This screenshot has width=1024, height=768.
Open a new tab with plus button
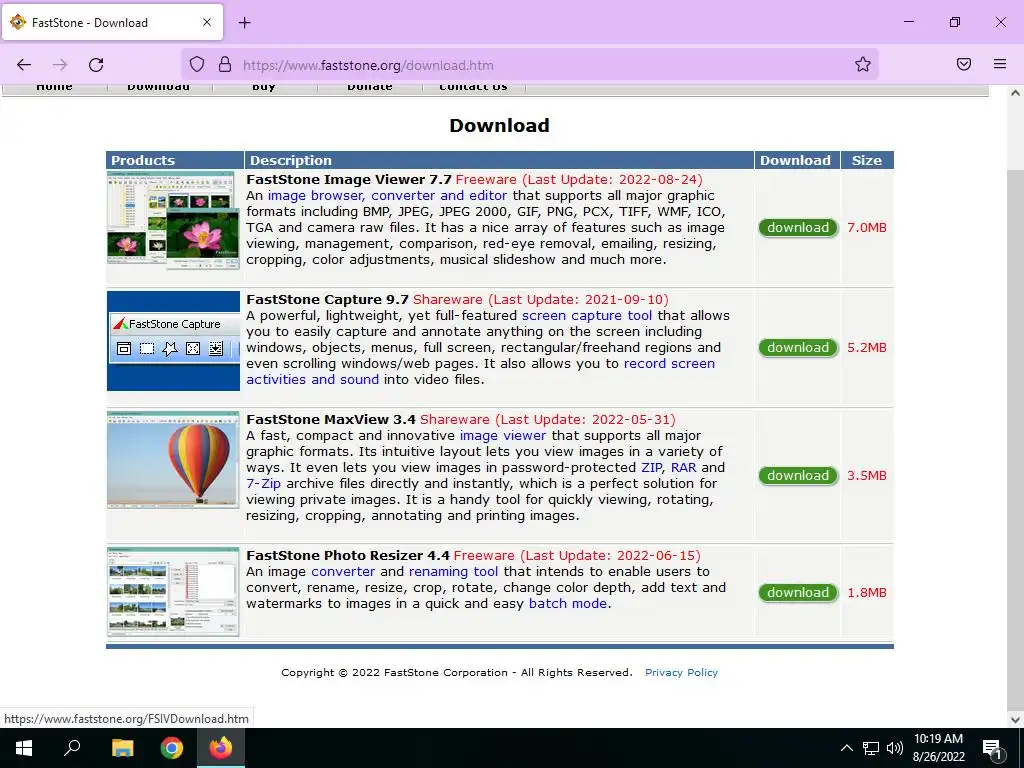click(x=244, y=23)
